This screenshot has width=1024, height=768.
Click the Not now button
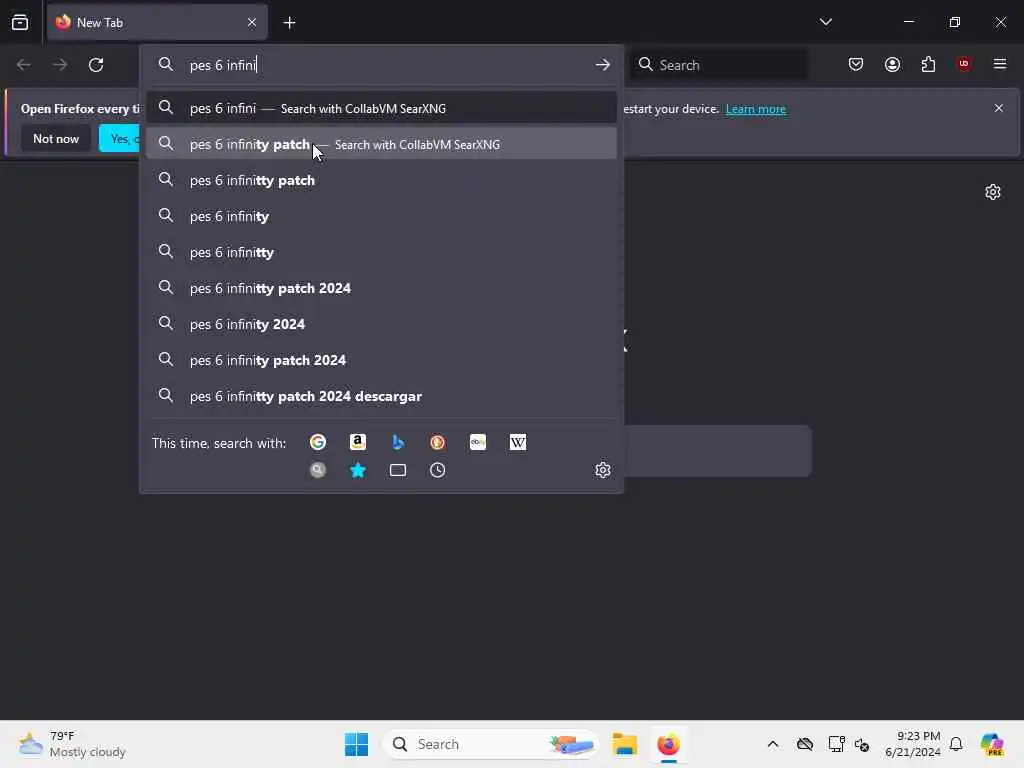pyautogui.click(x=56, y=138)
